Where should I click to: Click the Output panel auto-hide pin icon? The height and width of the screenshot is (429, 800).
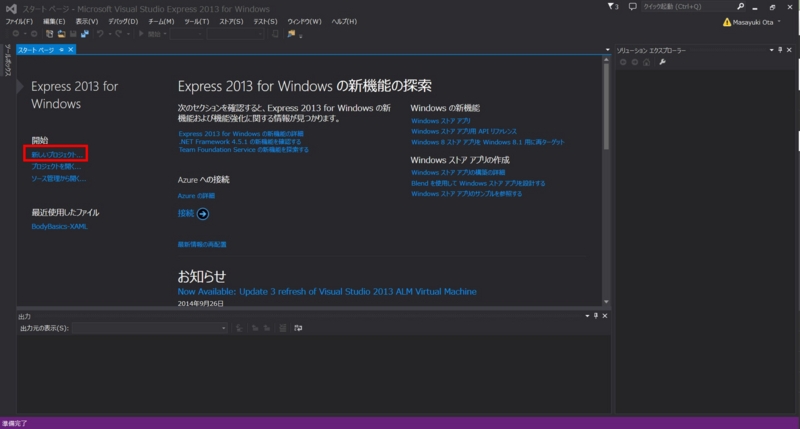tap(595, 316)
